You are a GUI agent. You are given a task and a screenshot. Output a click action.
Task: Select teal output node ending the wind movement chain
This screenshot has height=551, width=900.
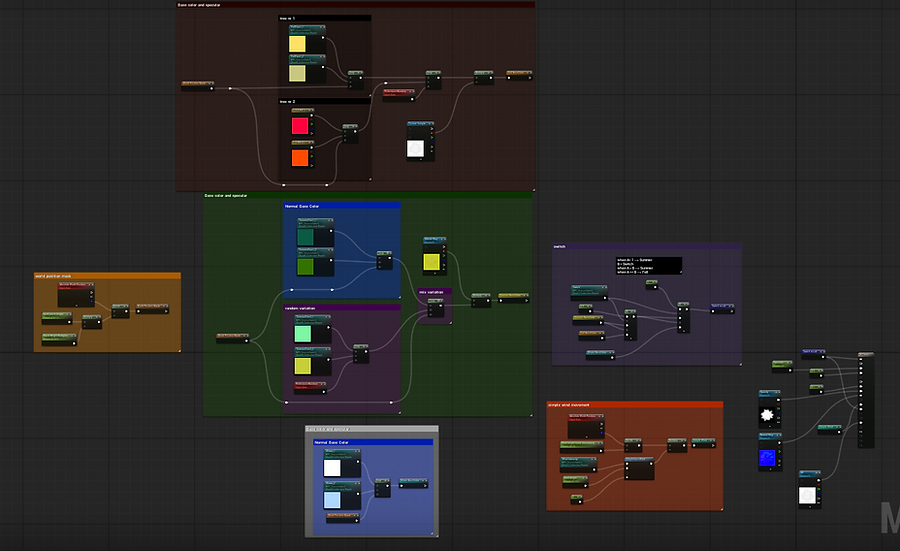(x=703, y=443)
